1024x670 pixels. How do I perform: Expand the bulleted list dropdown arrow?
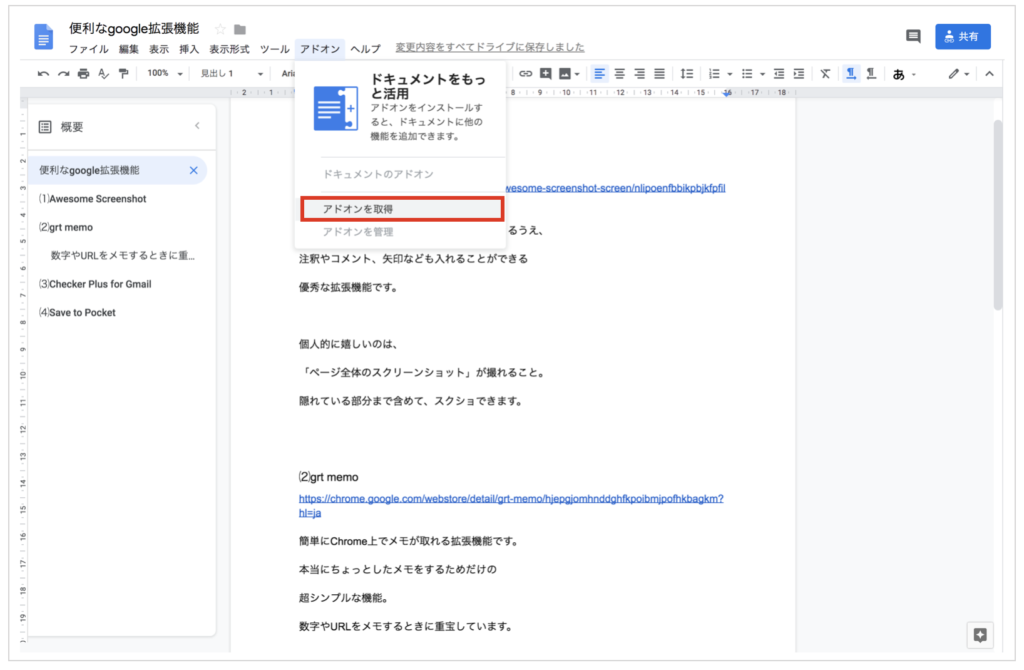tap(762, 74)
